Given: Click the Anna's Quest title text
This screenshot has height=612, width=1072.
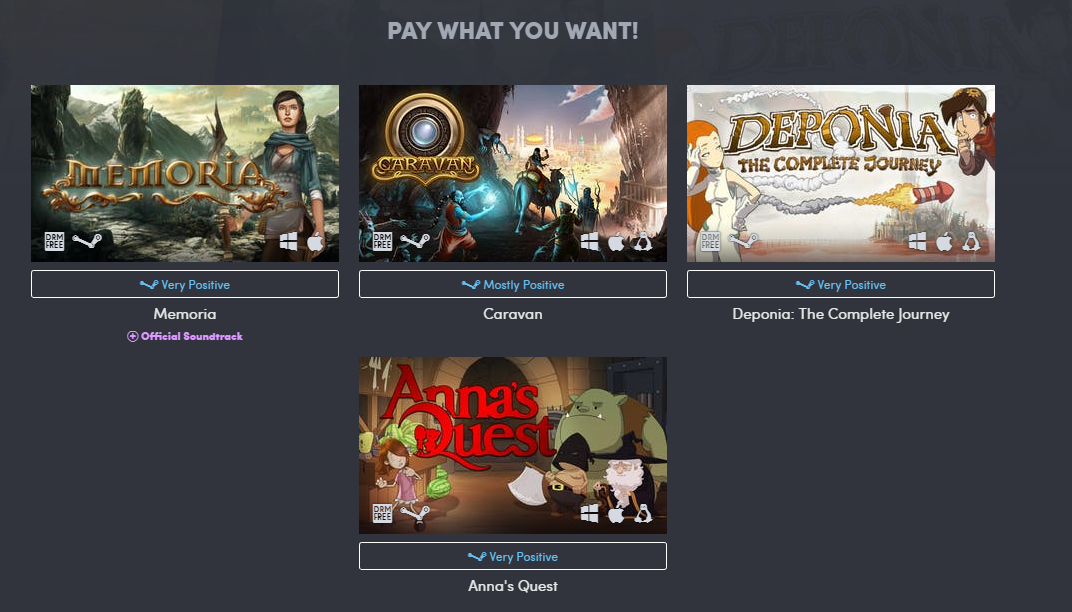Looking at the screenshot, I should (513, 586).
